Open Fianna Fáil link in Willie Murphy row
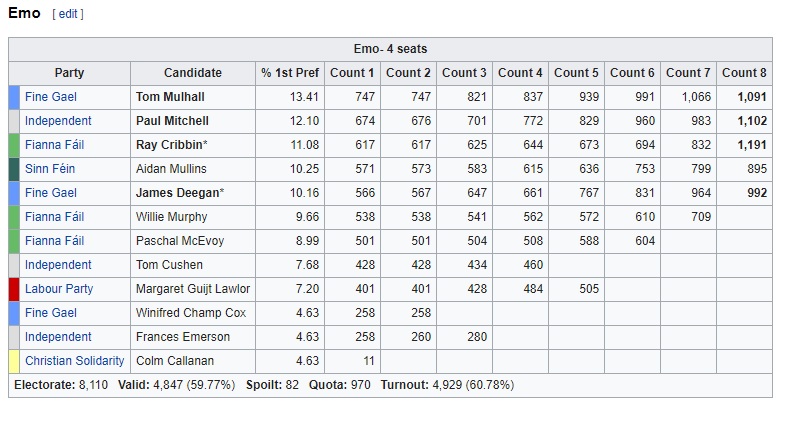Image resolution: width=794 pixels, height=423 pixels. [55, 217]
